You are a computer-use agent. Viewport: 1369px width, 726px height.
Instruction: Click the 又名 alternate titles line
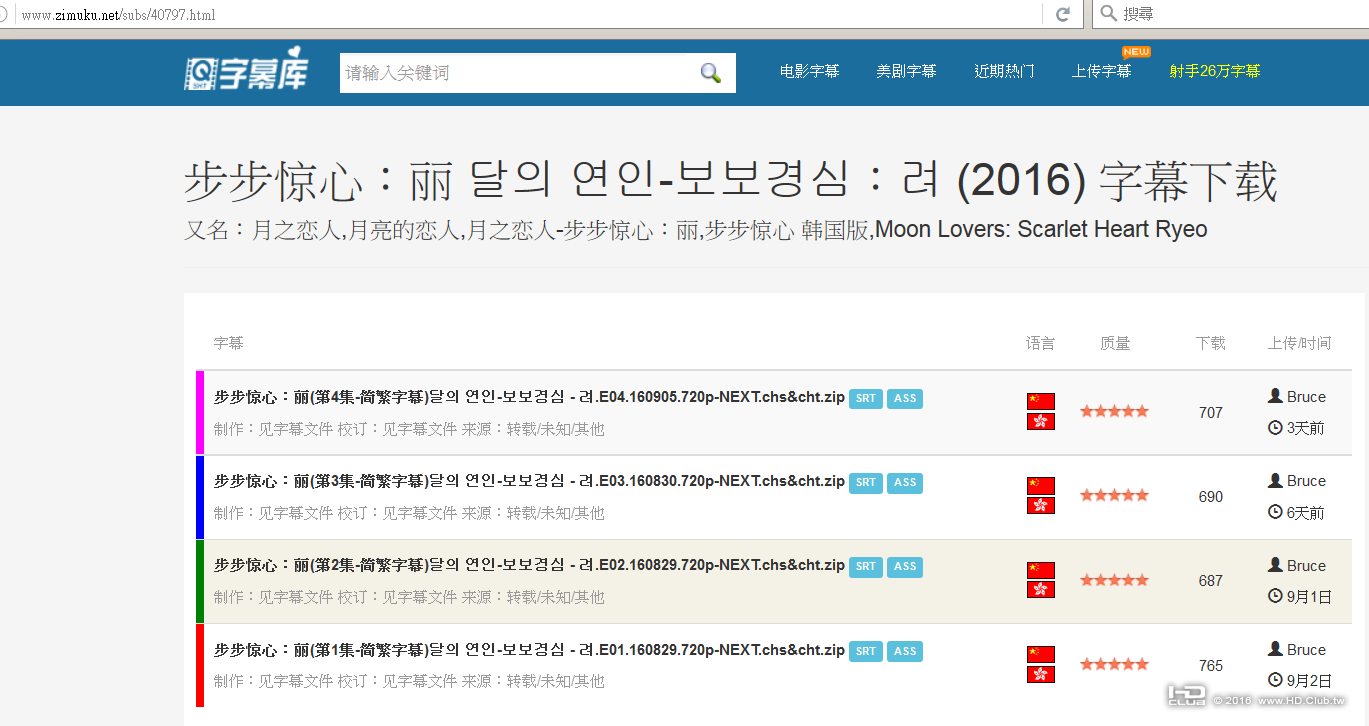(x=696, y=230)
